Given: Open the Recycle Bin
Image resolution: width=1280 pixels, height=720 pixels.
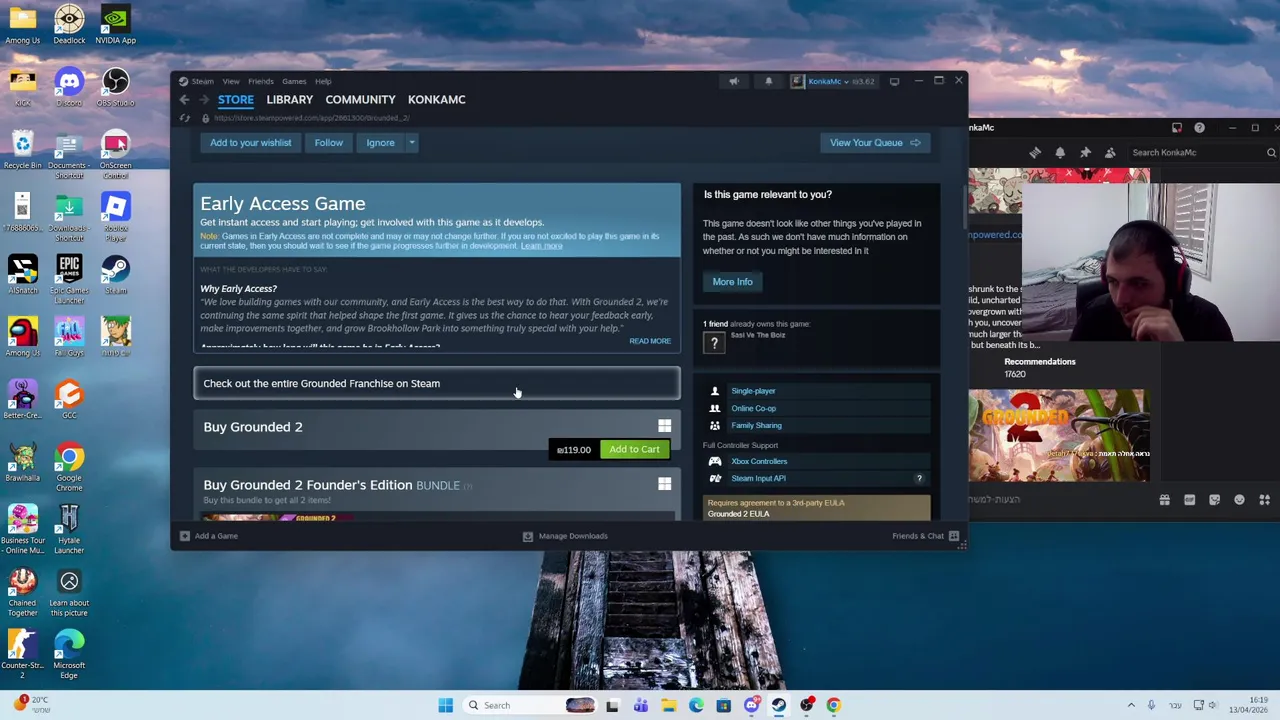Looking at the screenshot, I should (x=22, y=150).
